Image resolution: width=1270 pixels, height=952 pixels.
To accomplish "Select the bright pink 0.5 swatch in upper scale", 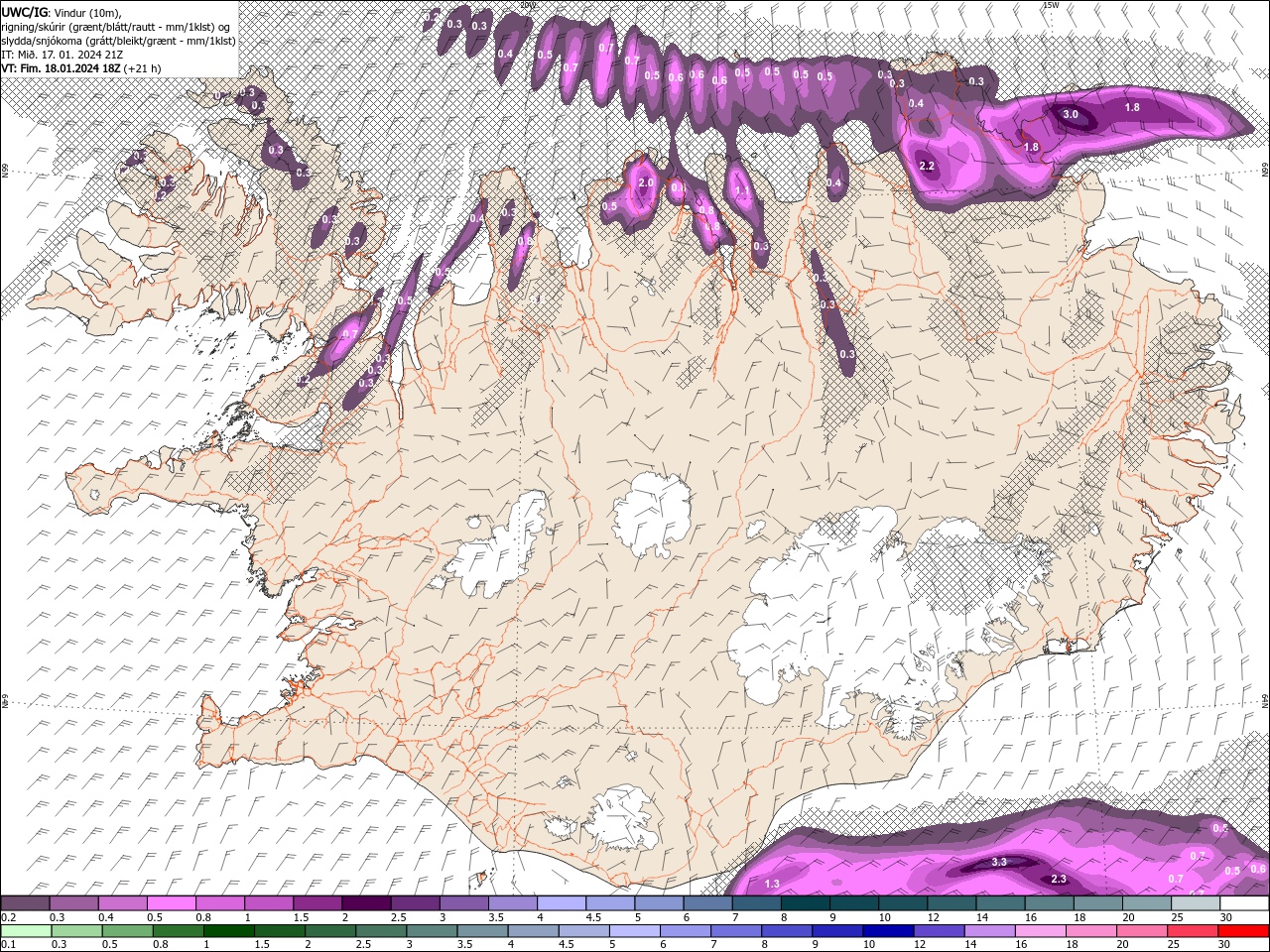I will 171,903.
